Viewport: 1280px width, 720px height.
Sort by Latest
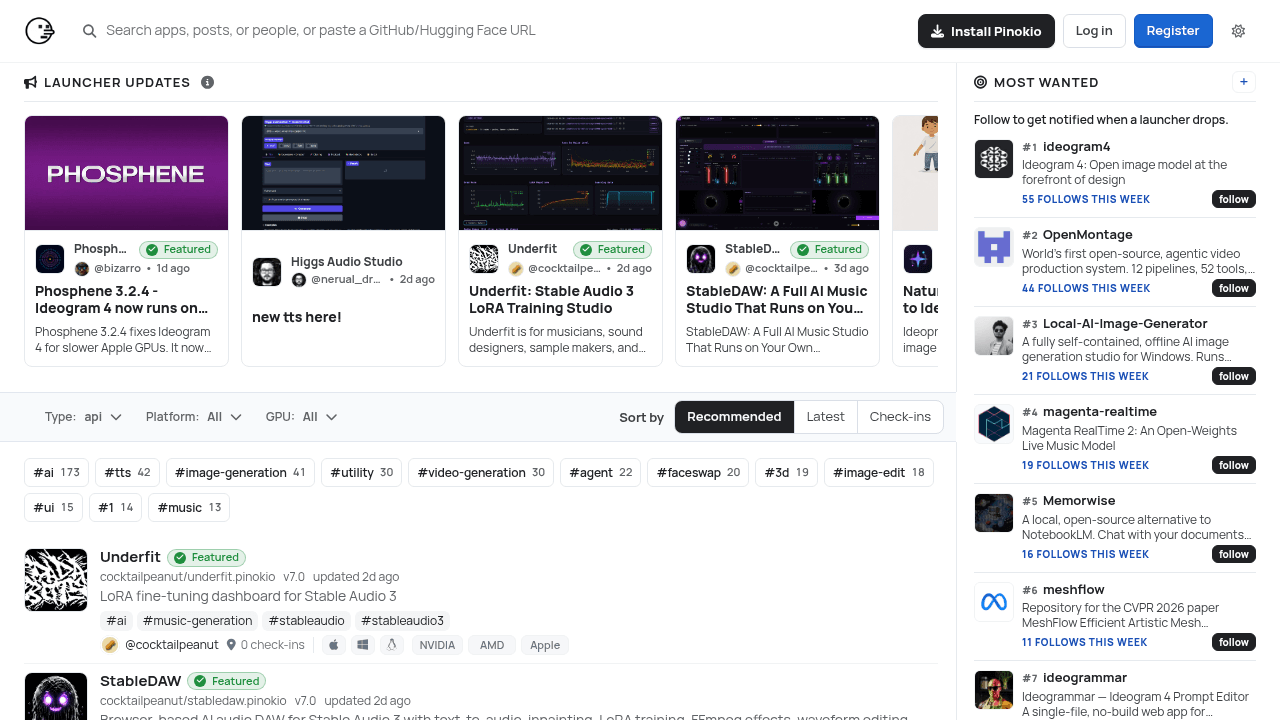point(826,417)
